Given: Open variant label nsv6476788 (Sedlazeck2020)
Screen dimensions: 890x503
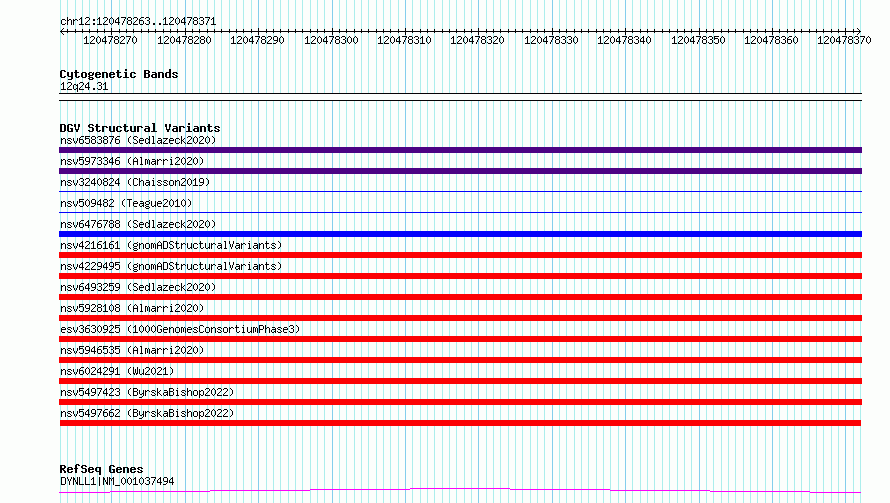Looking at the screenshot, I should coord(138,224).
